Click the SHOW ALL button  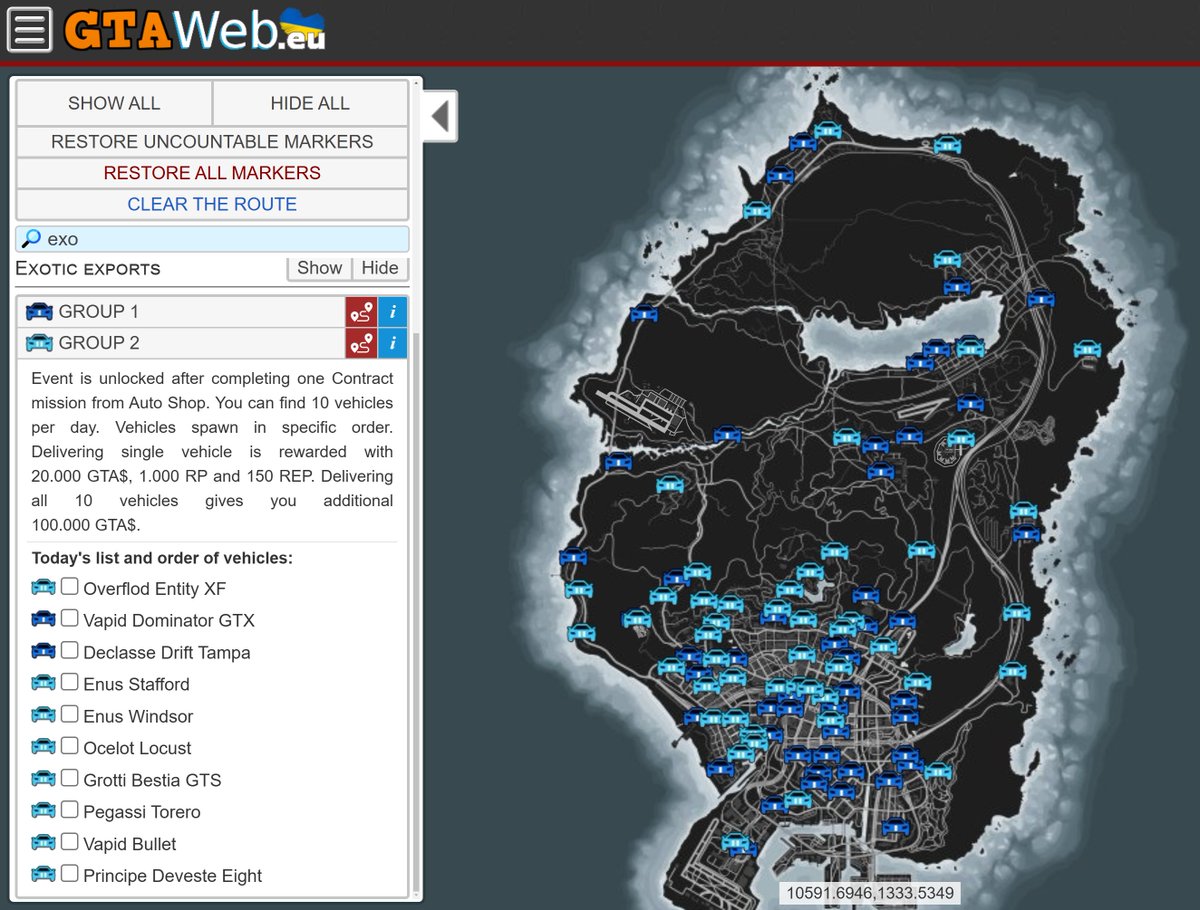coord(114,103)
